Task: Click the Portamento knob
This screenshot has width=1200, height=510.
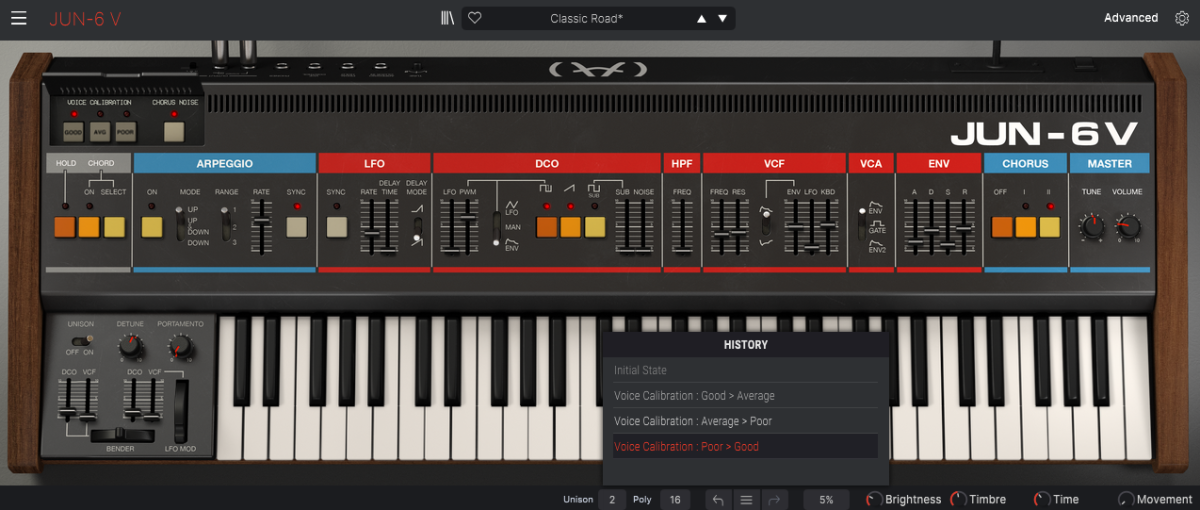Action: point(180,347)
